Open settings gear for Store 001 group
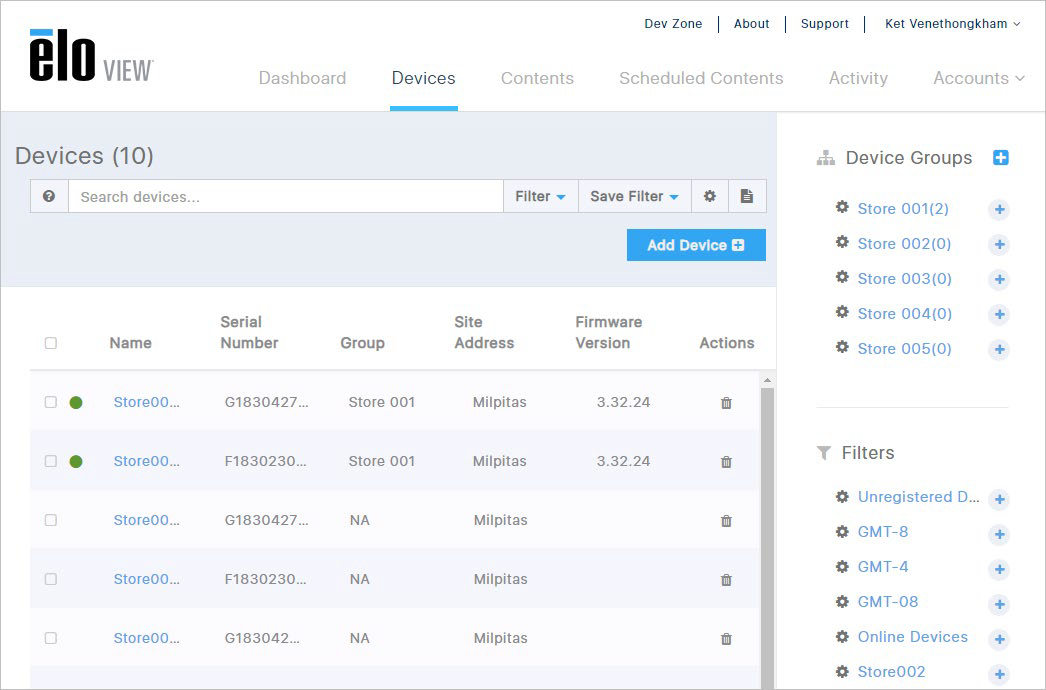The width and height of the screenshot is (1046, 690). [x=843, y=208]
